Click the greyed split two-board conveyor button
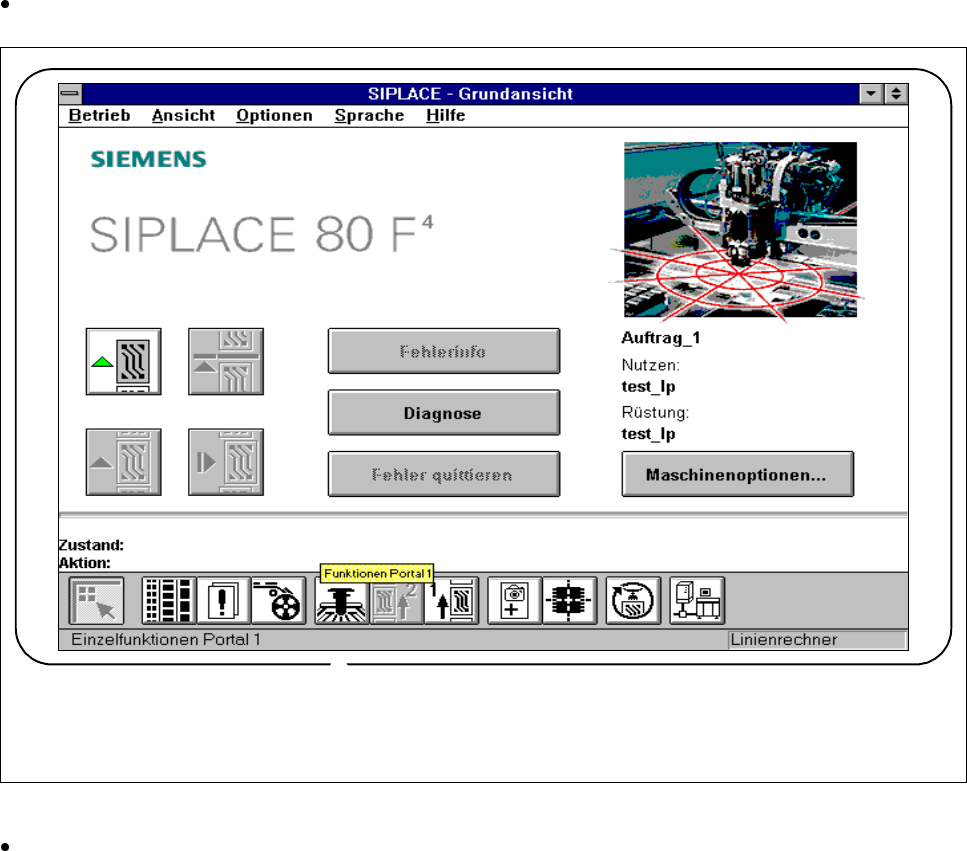The image size is (967, 851). (226, 361)
